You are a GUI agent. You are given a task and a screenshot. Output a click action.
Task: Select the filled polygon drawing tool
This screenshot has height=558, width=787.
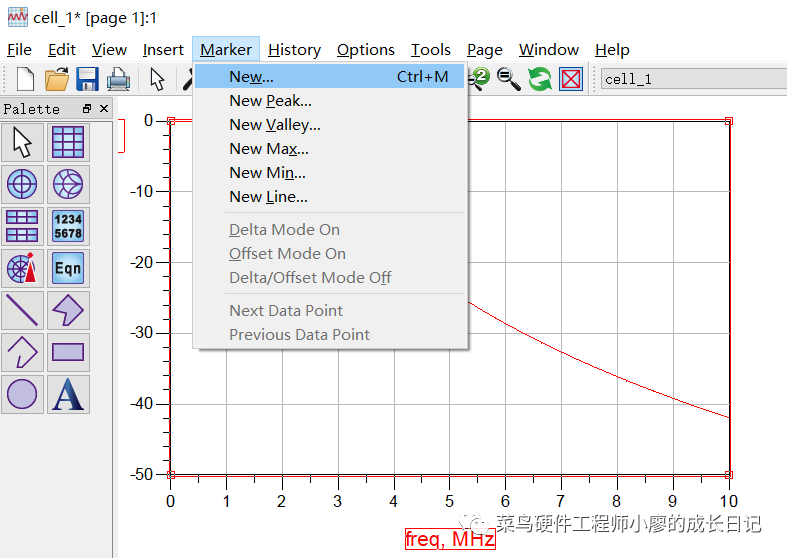pyautogui.click(x=68, y=310)
